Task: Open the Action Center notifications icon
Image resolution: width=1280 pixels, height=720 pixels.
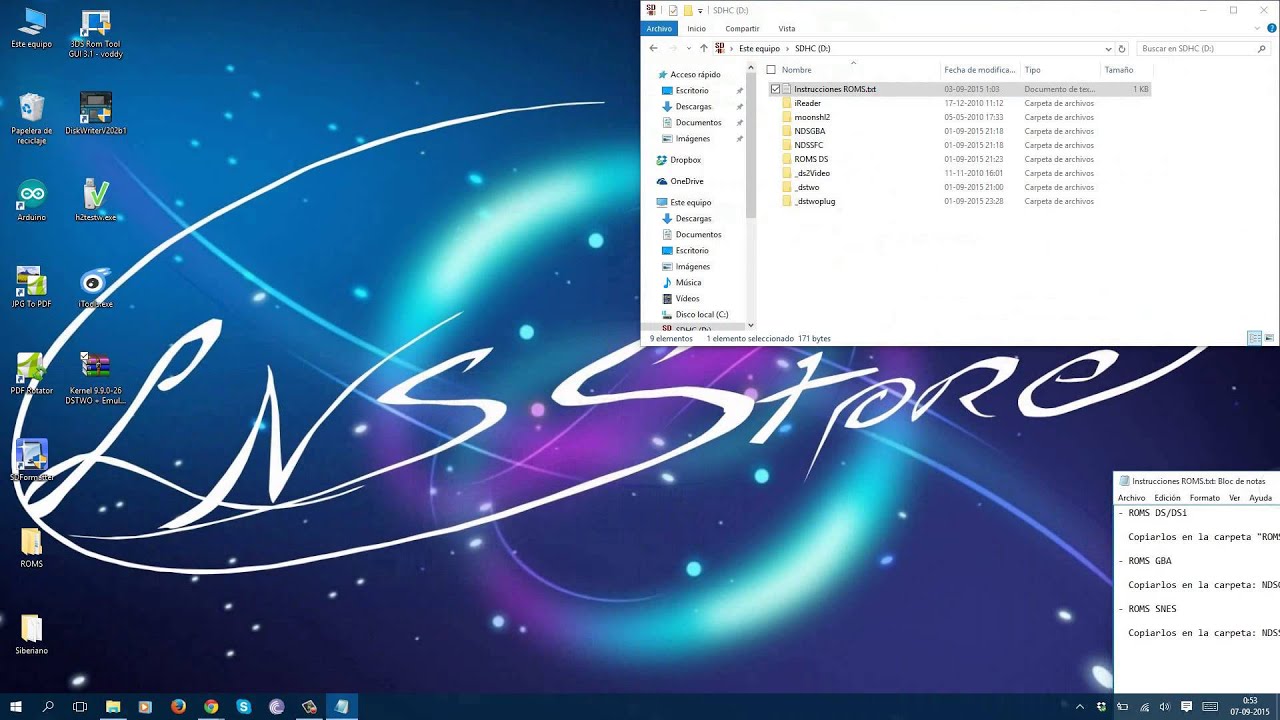Action: tap(1186, 707)
